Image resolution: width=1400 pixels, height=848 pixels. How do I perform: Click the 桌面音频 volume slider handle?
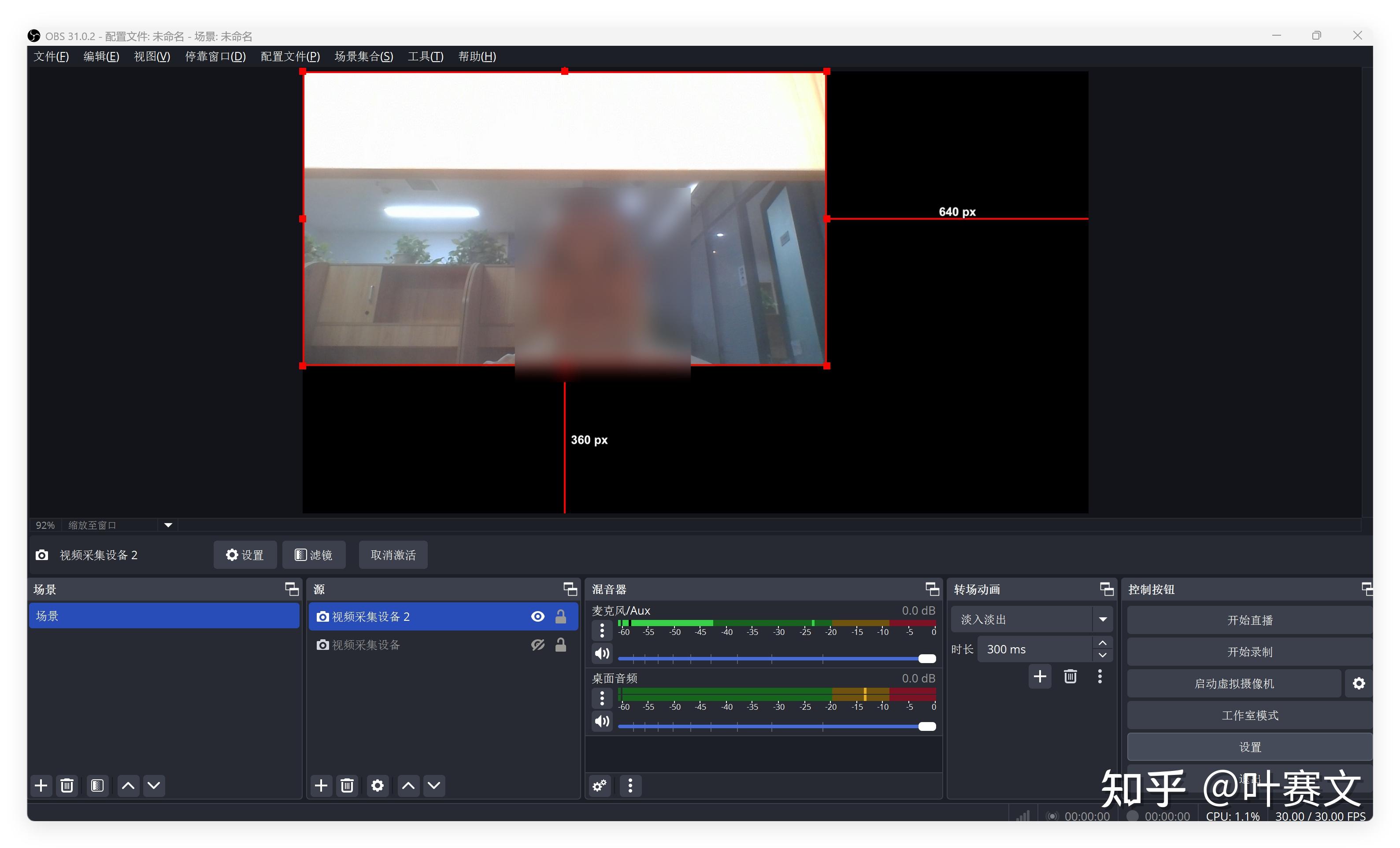[x=927, y=726]
